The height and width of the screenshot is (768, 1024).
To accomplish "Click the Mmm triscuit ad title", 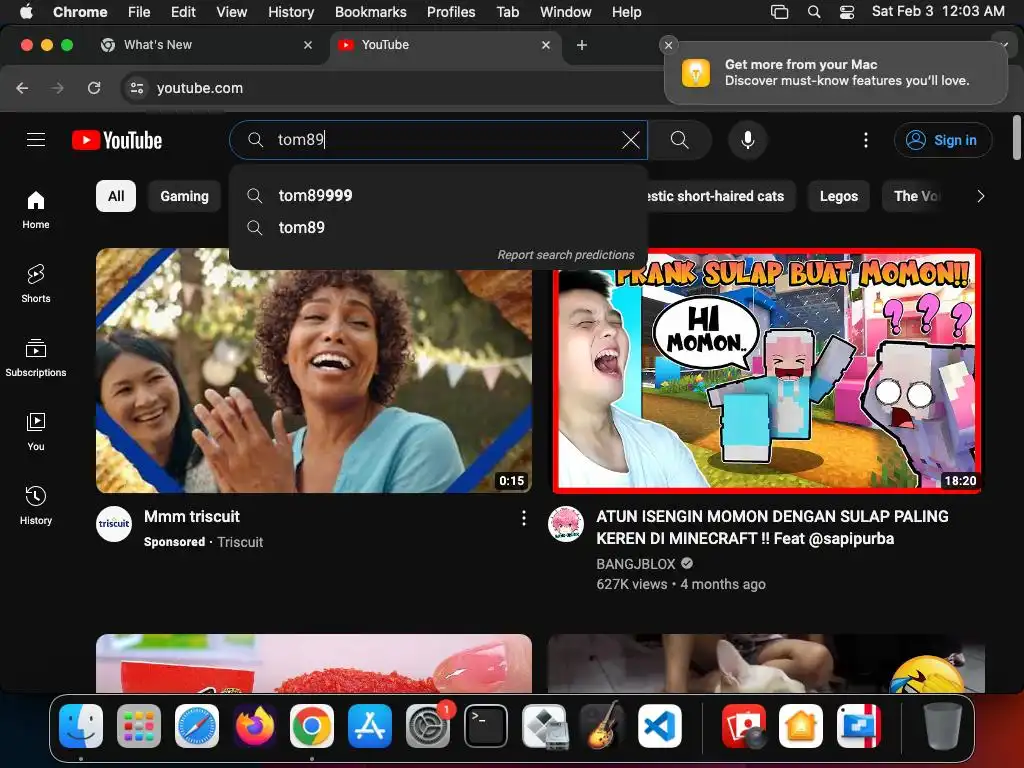I will click(x=191, y=517).
